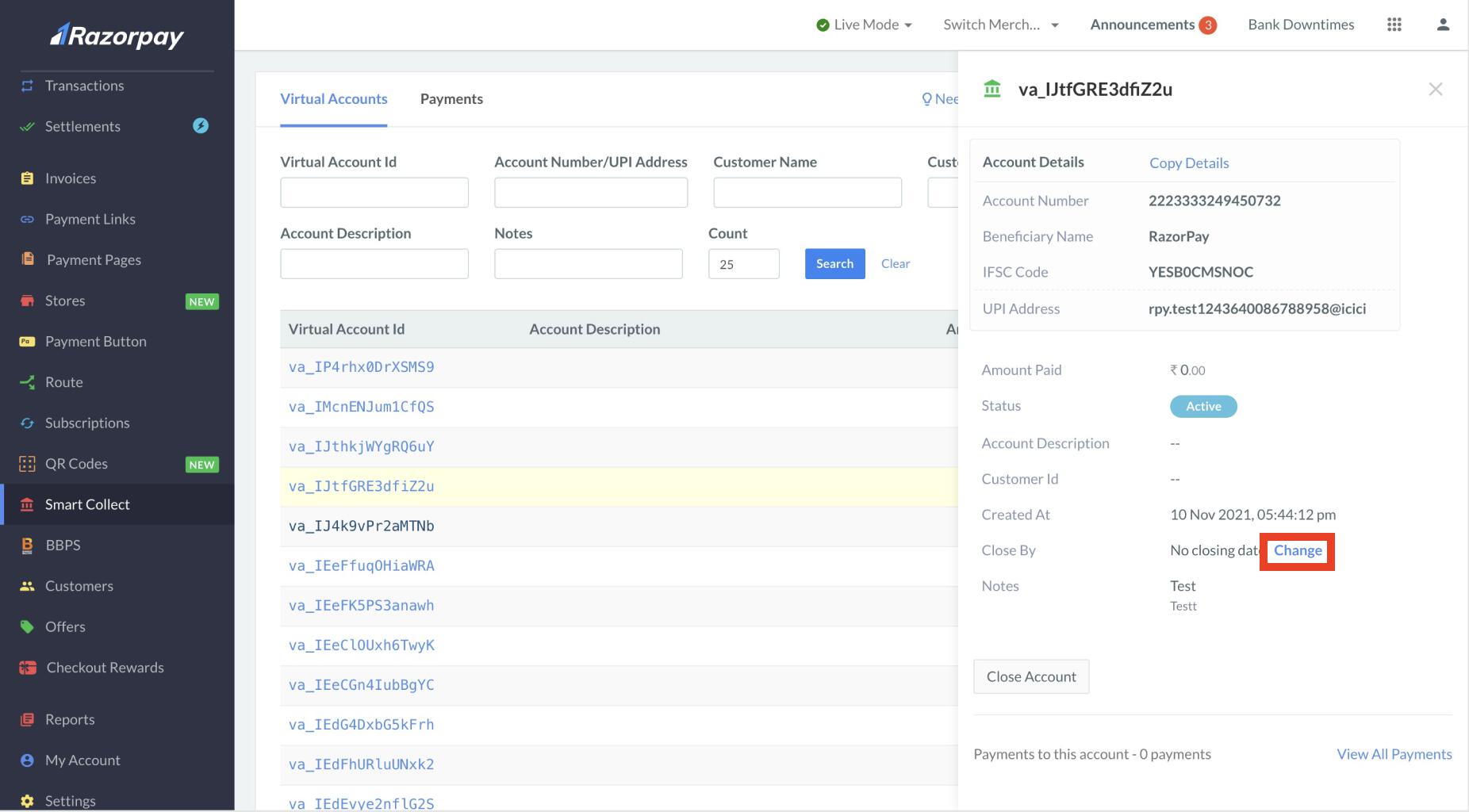Image resolution: width=1469 pixels, height=812 pixels.
Task: Open virtual account va_IJtfGRE3dfiZ2u in the list
Action: pyautogui.click(x=361, y=486)
